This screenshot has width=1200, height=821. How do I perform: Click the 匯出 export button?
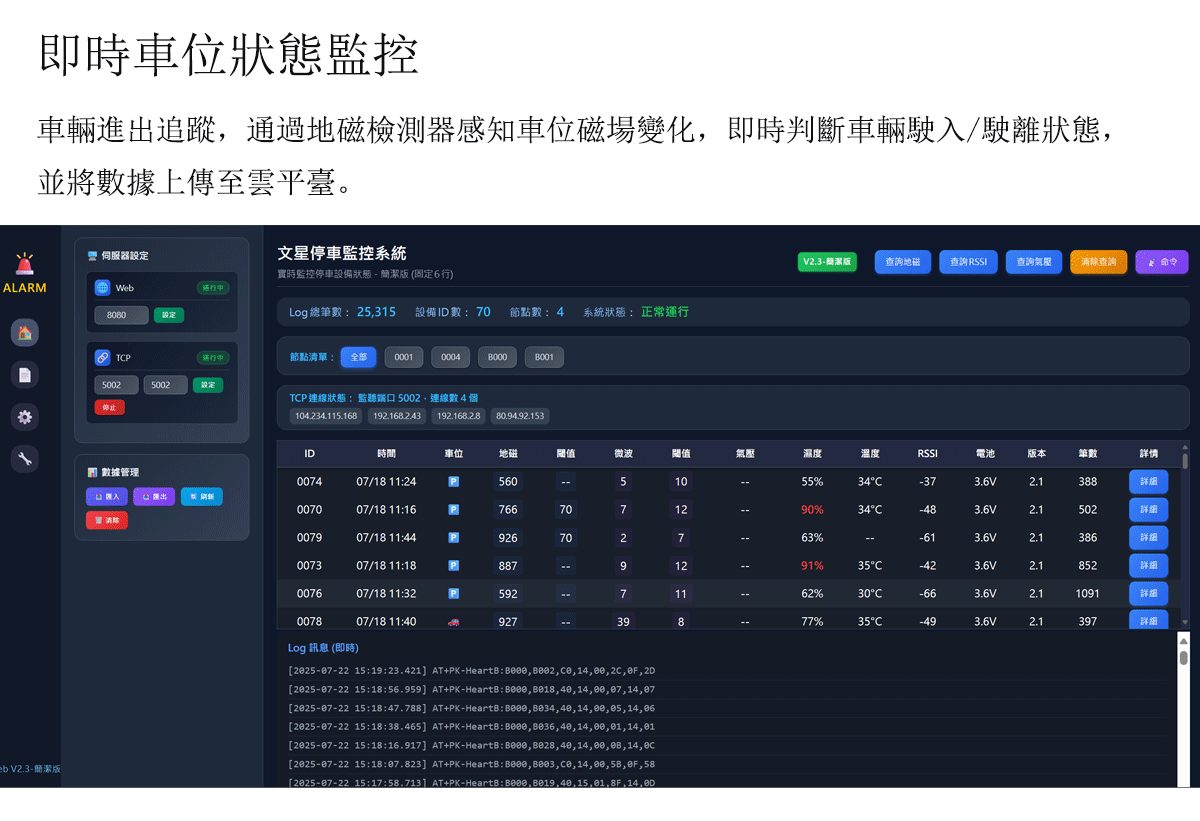coord(154,496)
